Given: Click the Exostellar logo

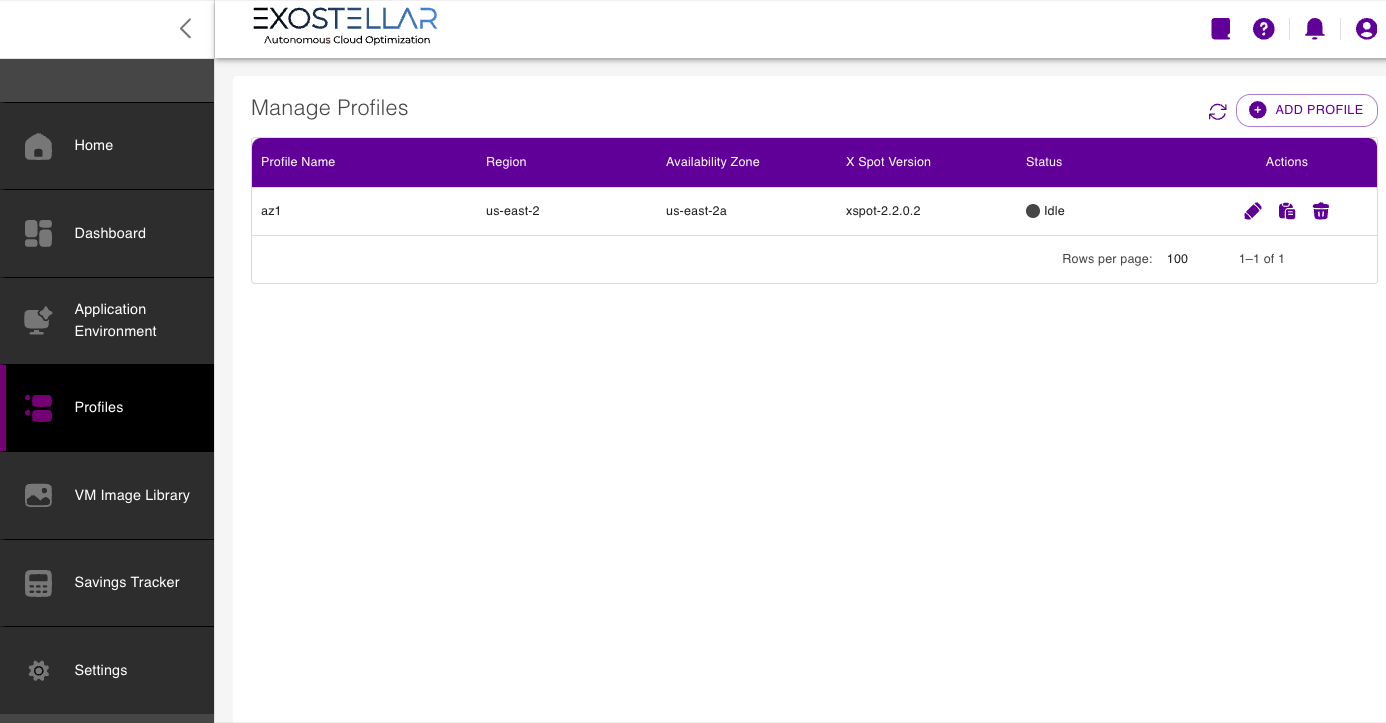Looking at the screenshot, I should (x=345, y=27).
